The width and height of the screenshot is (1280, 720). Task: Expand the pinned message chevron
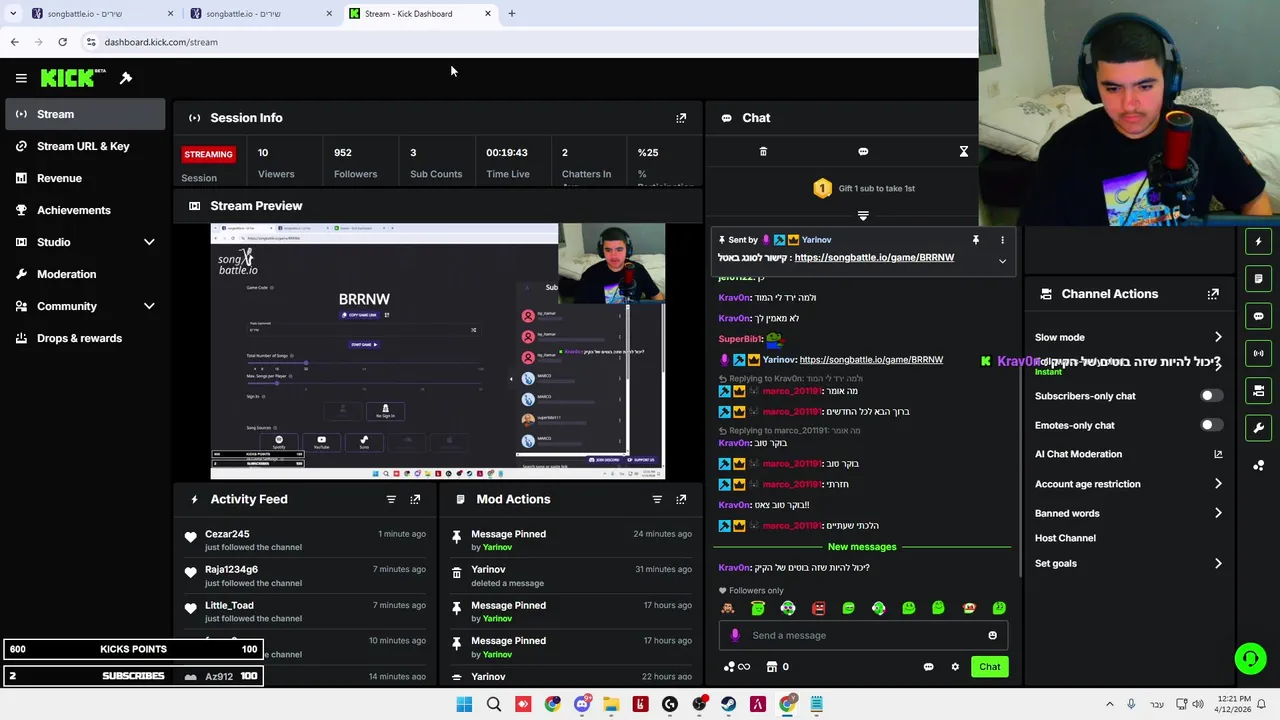tap(1002, 261)
